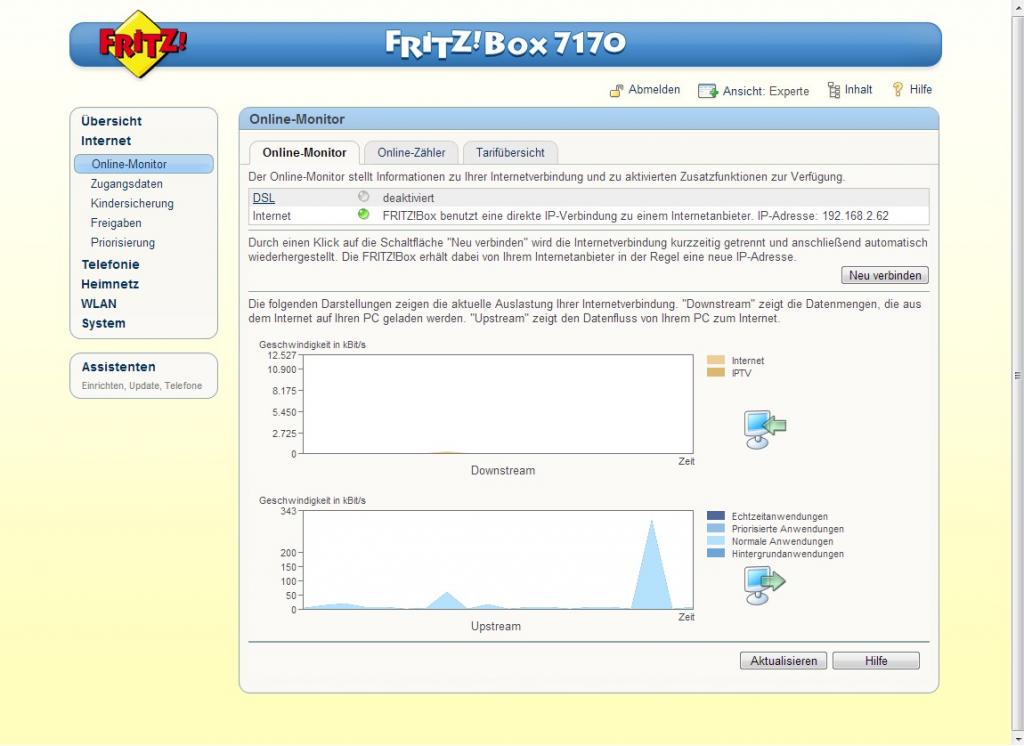Click the Abmelden logout icon
The width and height of the screenshot is (1024, 746).
click(616, 91)
